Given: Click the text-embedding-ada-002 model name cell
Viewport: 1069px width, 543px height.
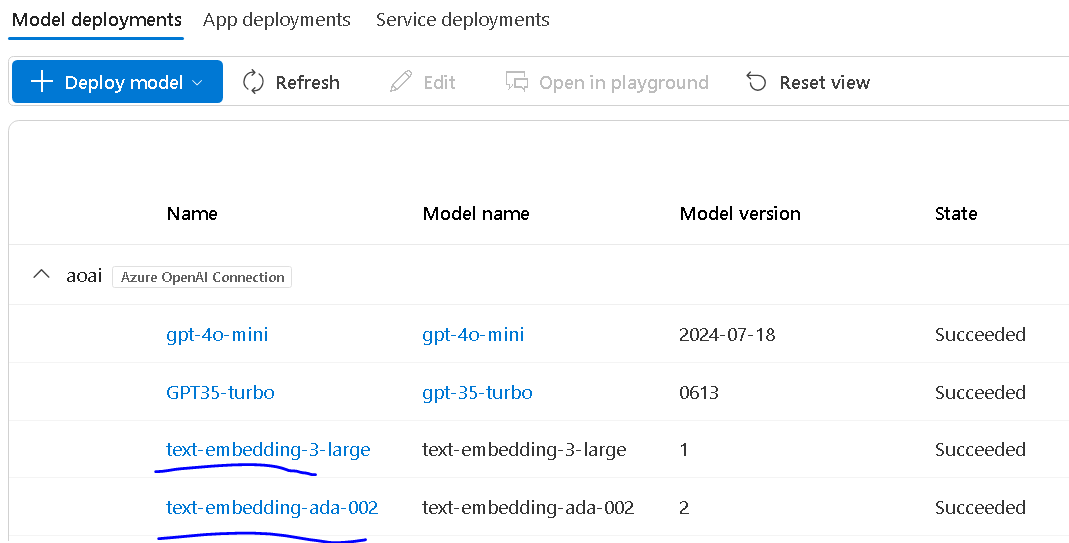Looking at the screenshot, I should pos(528,508).
